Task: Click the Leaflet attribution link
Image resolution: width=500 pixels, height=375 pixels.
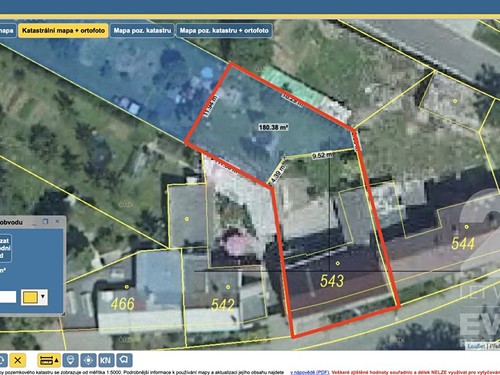Action: point(476,346)
